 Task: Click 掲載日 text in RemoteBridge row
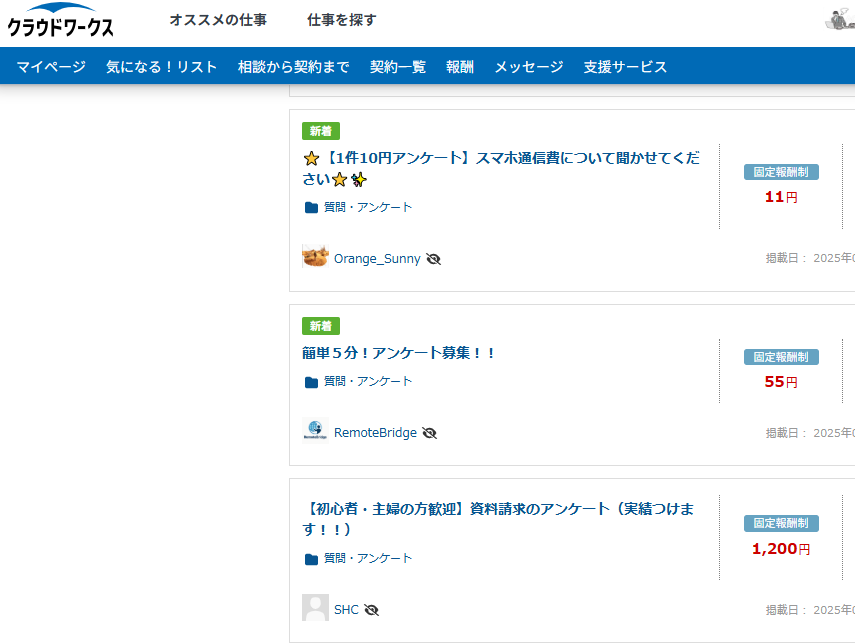810,433
